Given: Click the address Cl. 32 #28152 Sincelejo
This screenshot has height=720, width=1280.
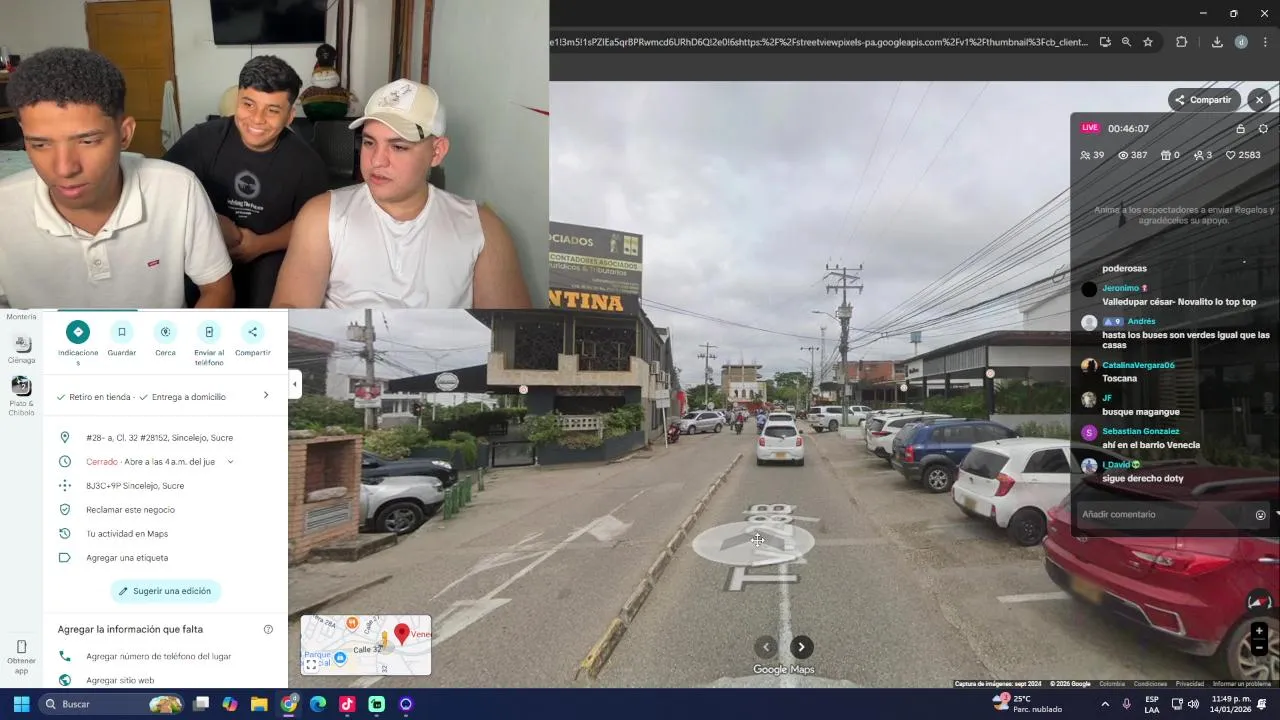Looking at the screenshot, I should (x=159, y=438).
